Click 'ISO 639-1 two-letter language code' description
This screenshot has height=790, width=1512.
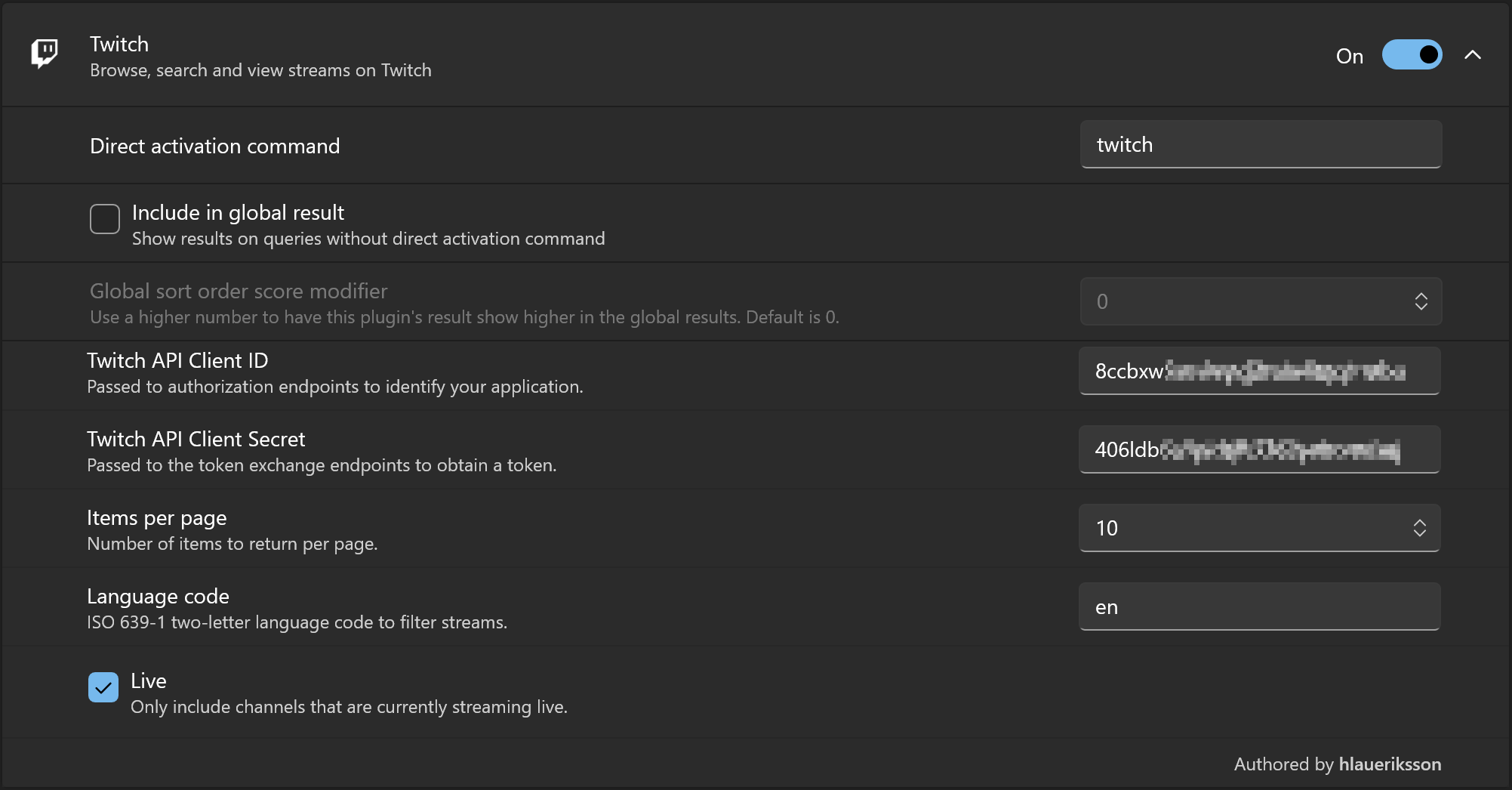(297, 622)
